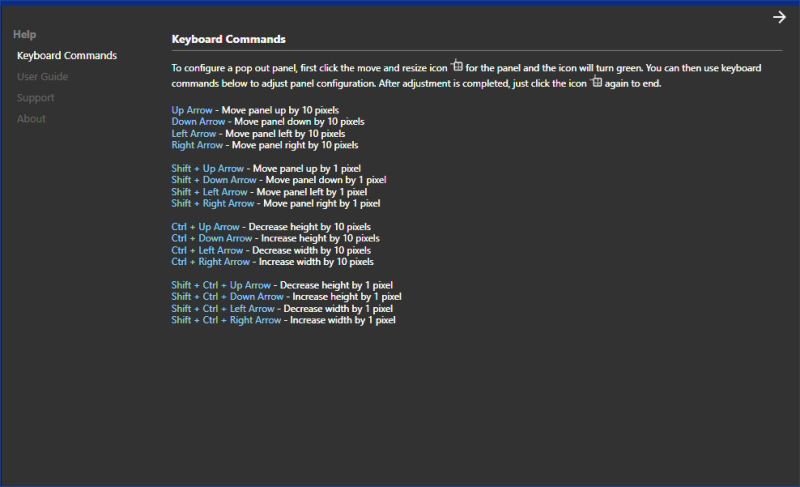Click the "Ctrl + Right Arrow" shortcut label
This screenshot has width=800, height=487.
(210, 262)
